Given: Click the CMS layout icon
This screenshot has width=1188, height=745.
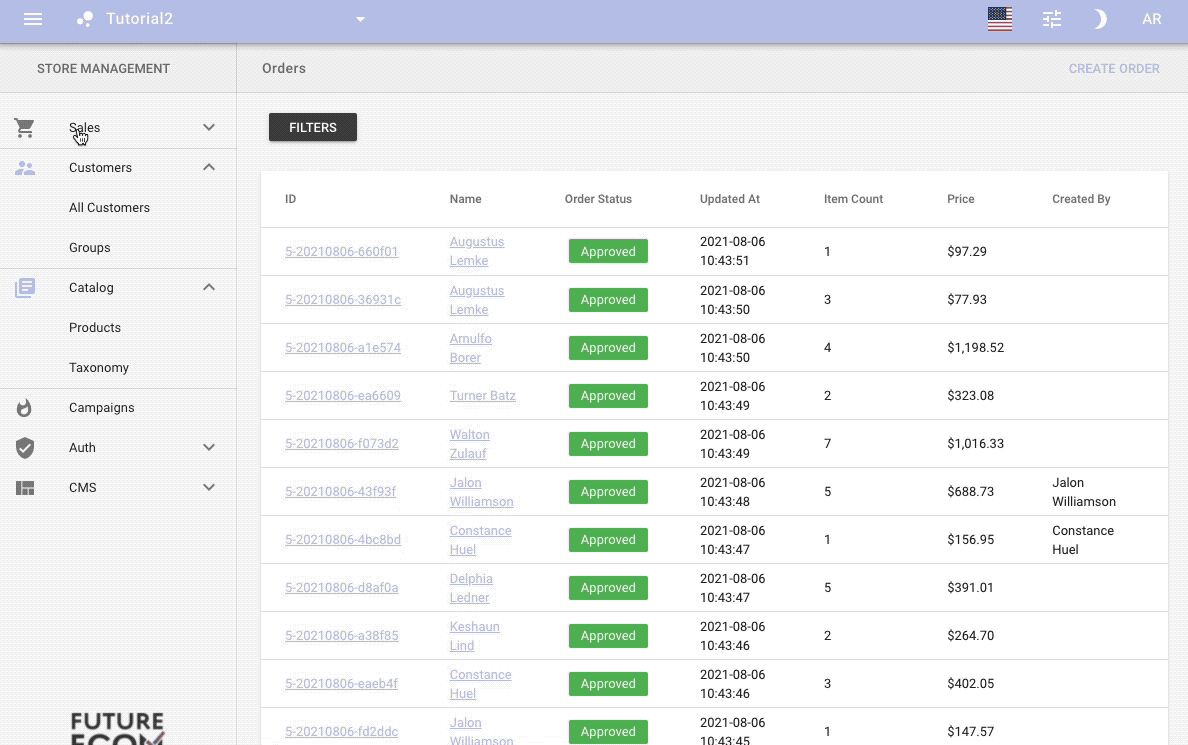Looking at the screenshot, I should pyautogui.click(x=25, y=488).
